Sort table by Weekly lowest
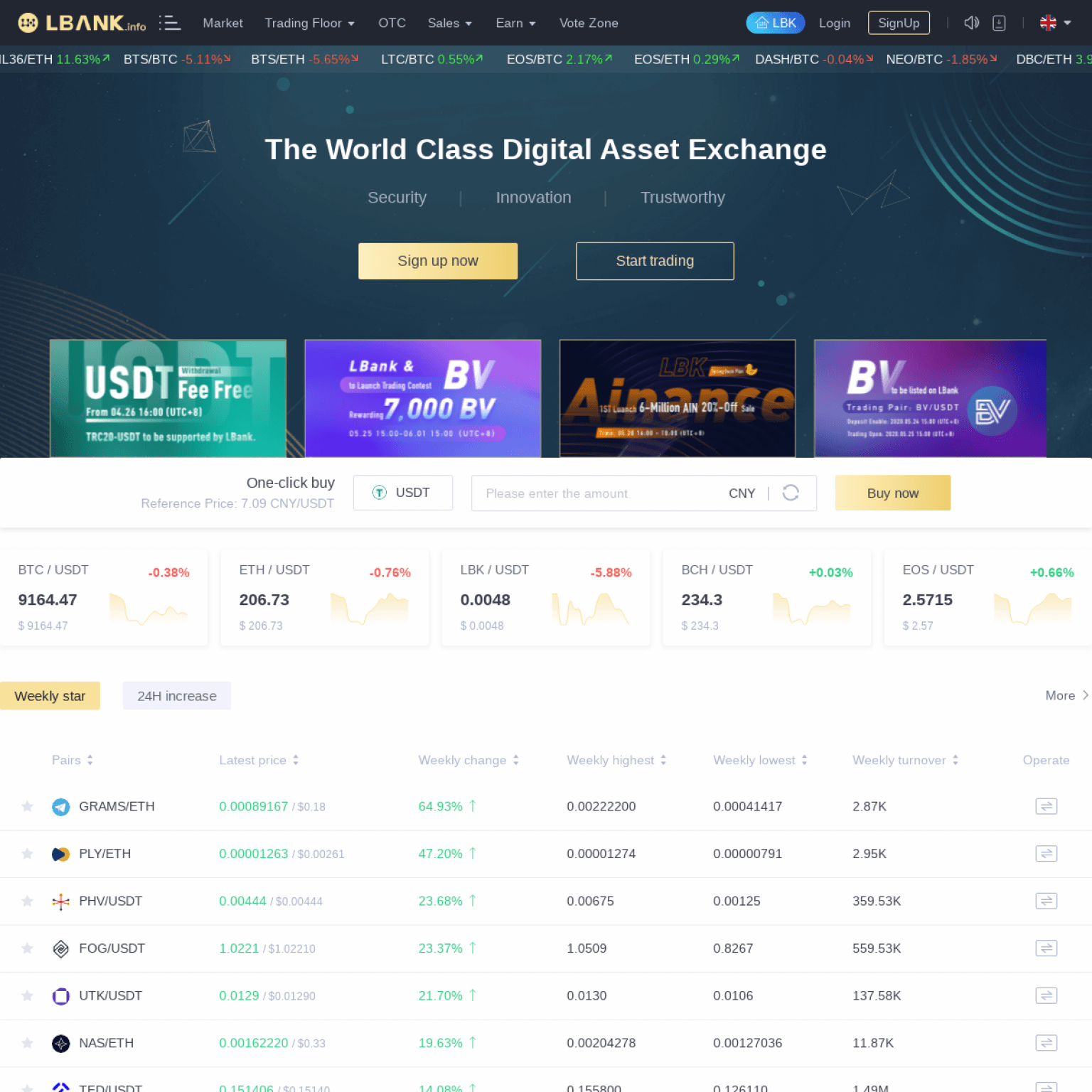Viewport: 1092px width, 1092px height. [760, 760]
